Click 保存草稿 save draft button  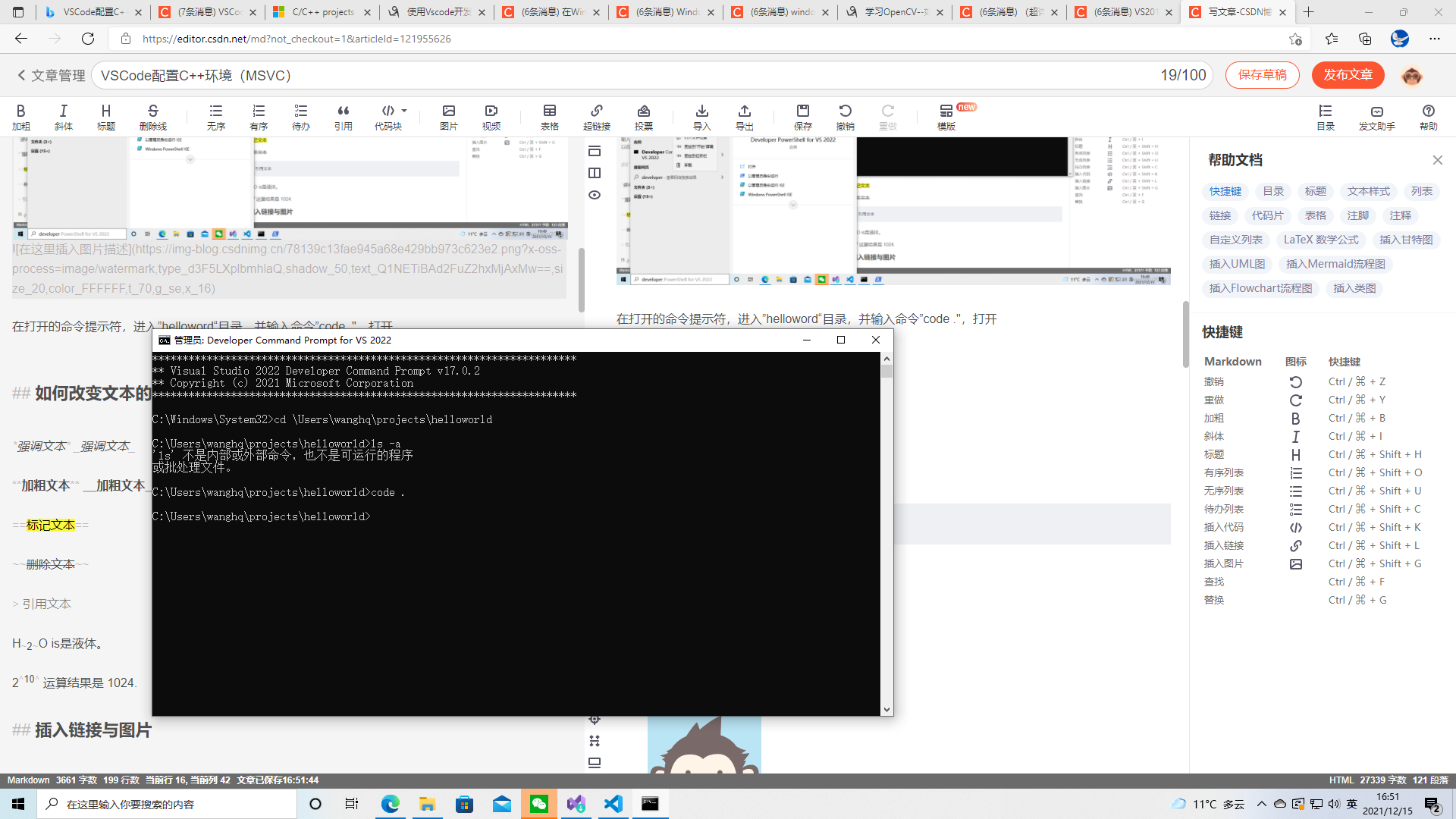1263,75
